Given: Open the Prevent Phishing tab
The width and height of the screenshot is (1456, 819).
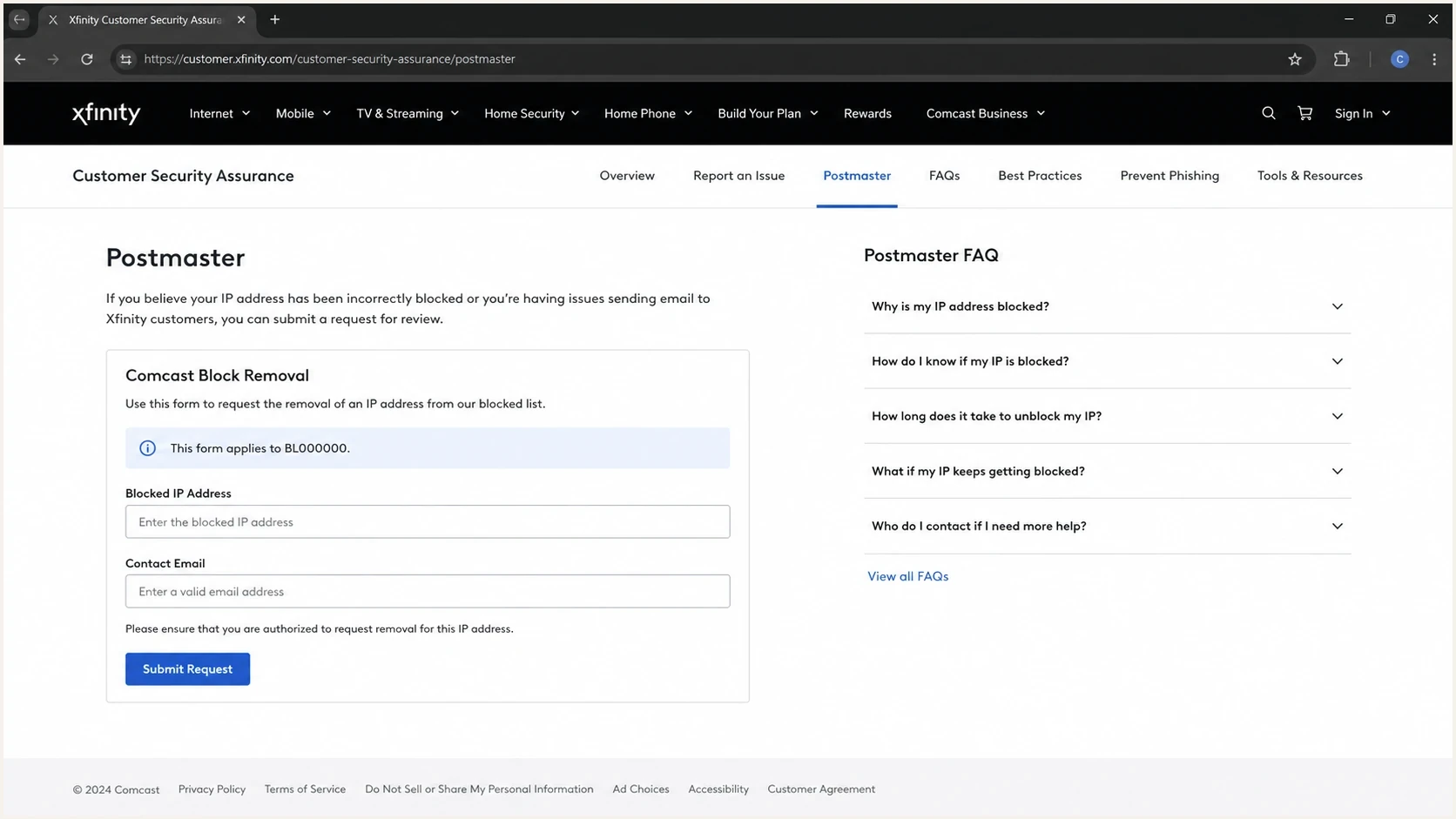Looking at the screenshot, I should tap(1170, 176).
